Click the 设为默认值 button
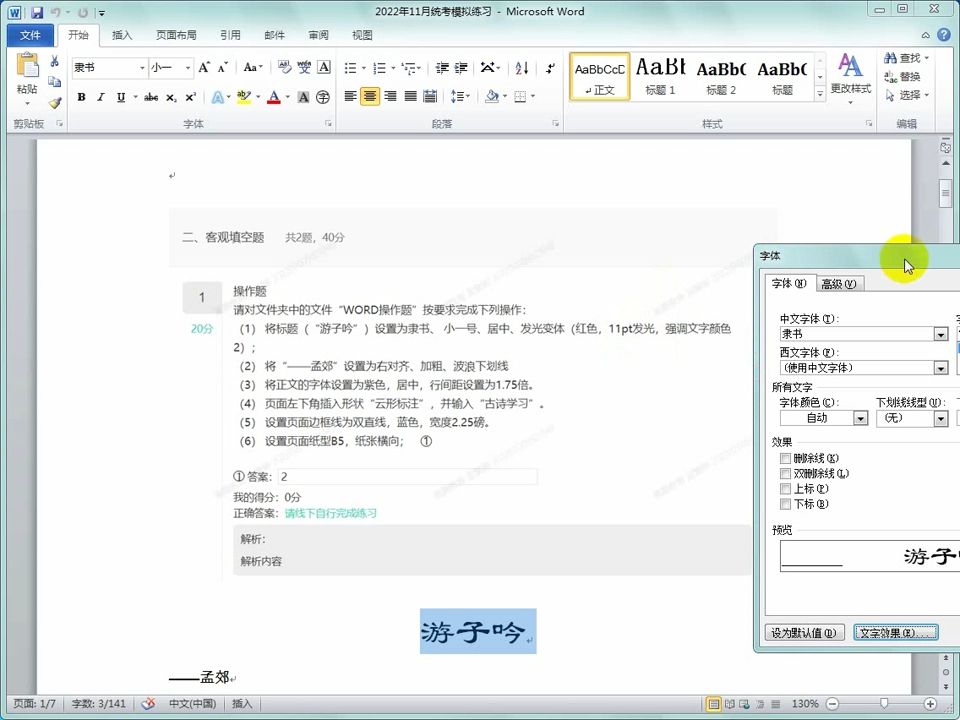 [805, 632]
